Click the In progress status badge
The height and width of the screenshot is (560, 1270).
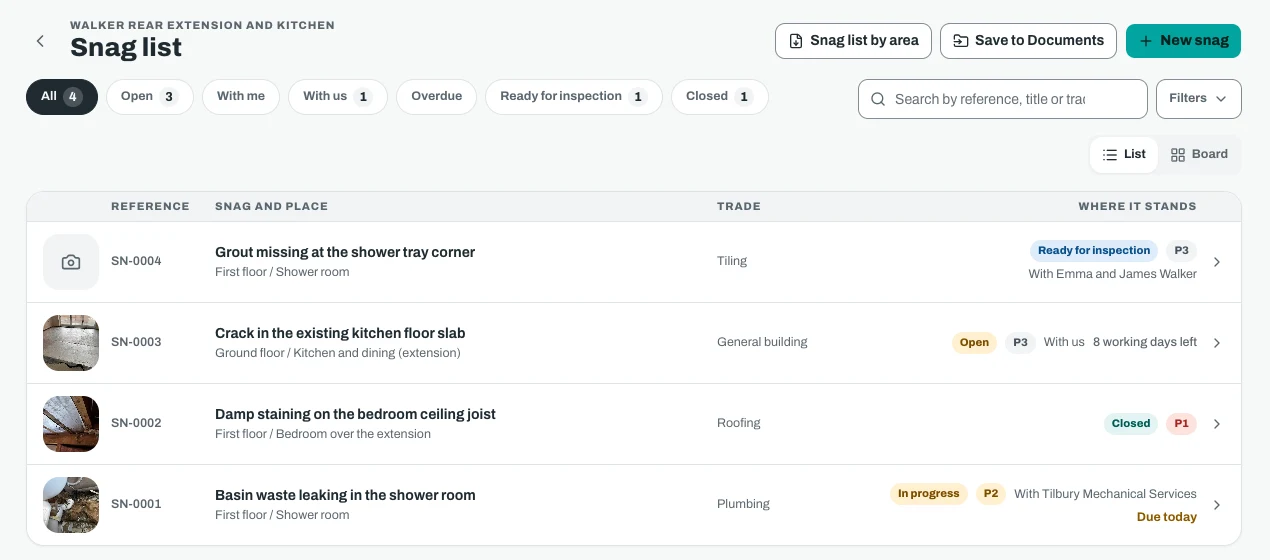928,494
